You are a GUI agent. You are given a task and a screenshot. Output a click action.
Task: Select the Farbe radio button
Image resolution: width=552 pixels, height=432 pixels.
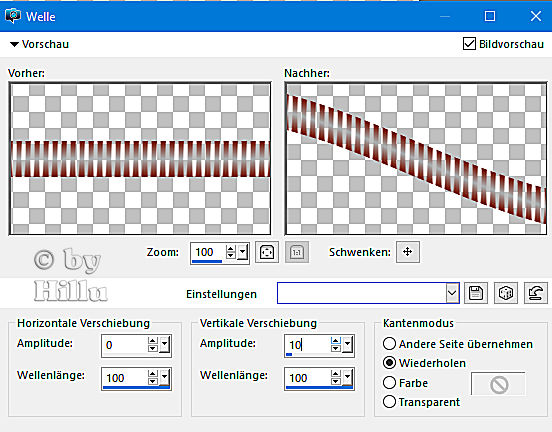tap(389, 382)
